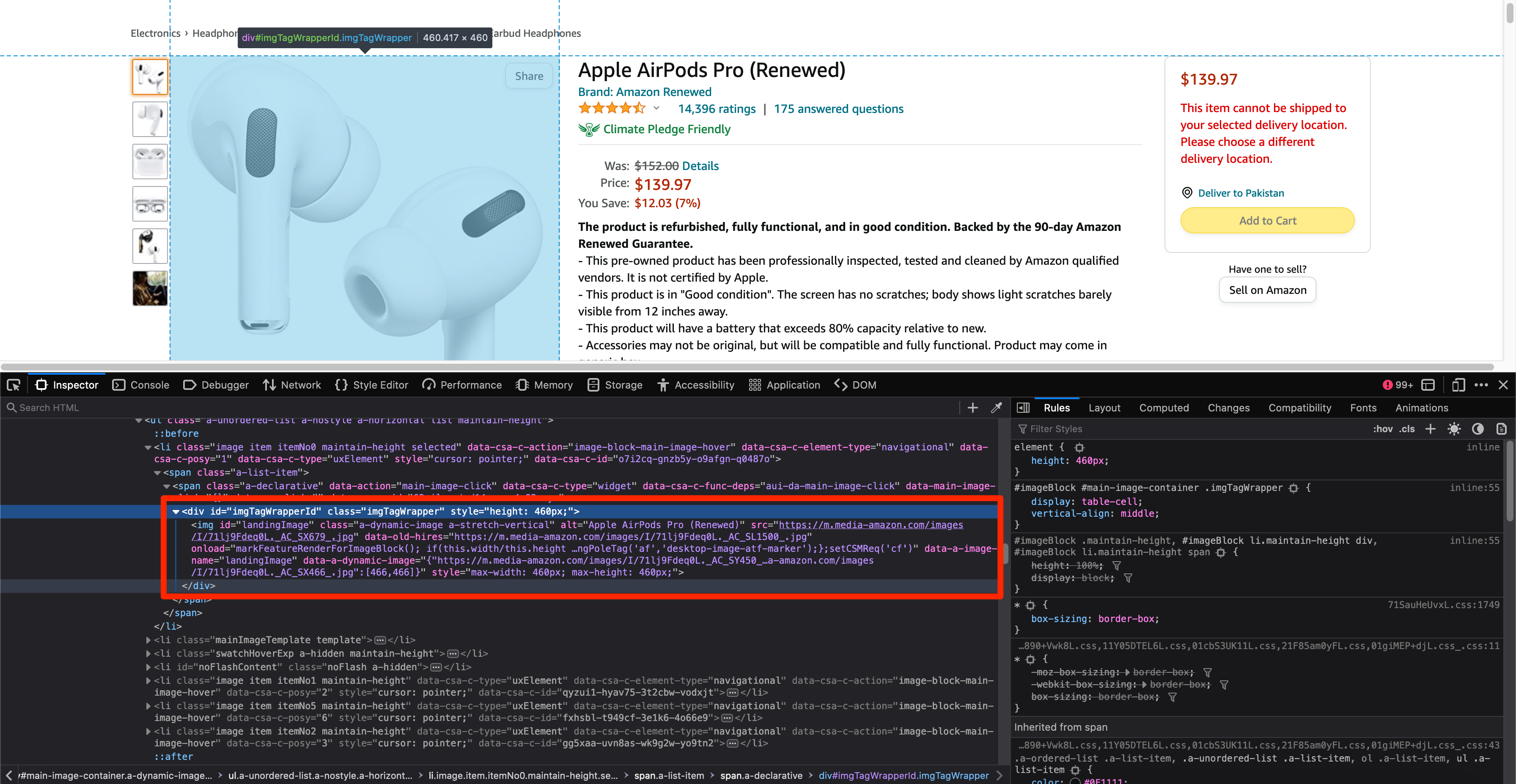Toggle print media simulation
This screenshot has width=1516, height=784.
(1501, 429)
